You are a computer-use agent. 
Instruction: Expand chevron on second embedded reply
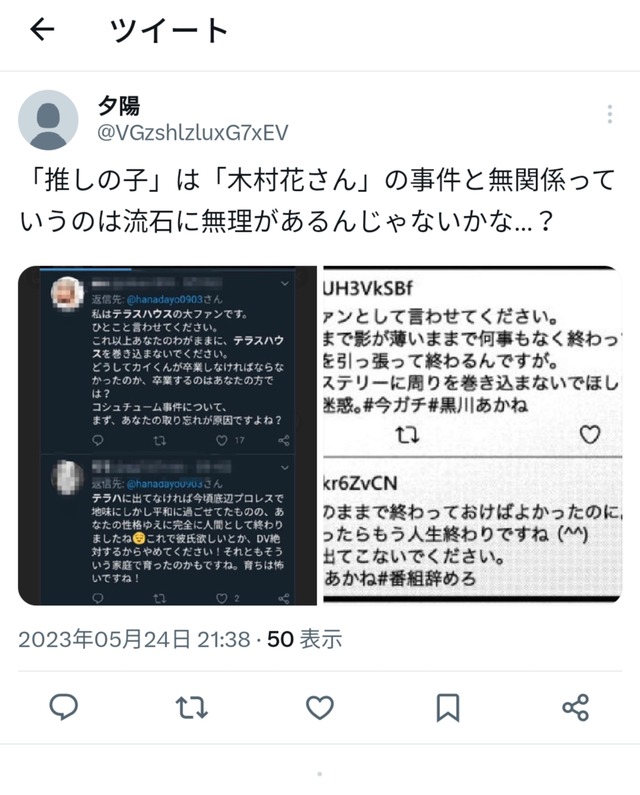point(285,467)
